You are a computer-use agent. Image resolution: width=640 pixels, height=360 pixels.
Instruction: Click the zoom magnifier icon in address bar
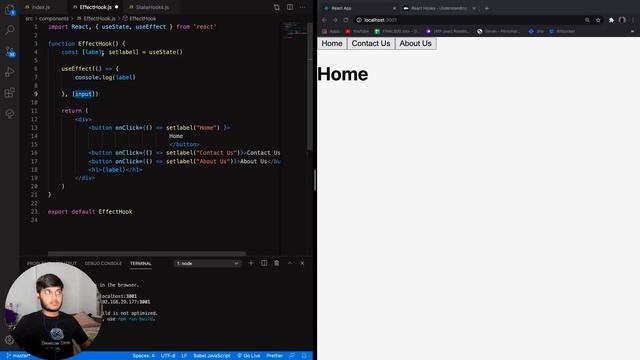tap(587, 20)
